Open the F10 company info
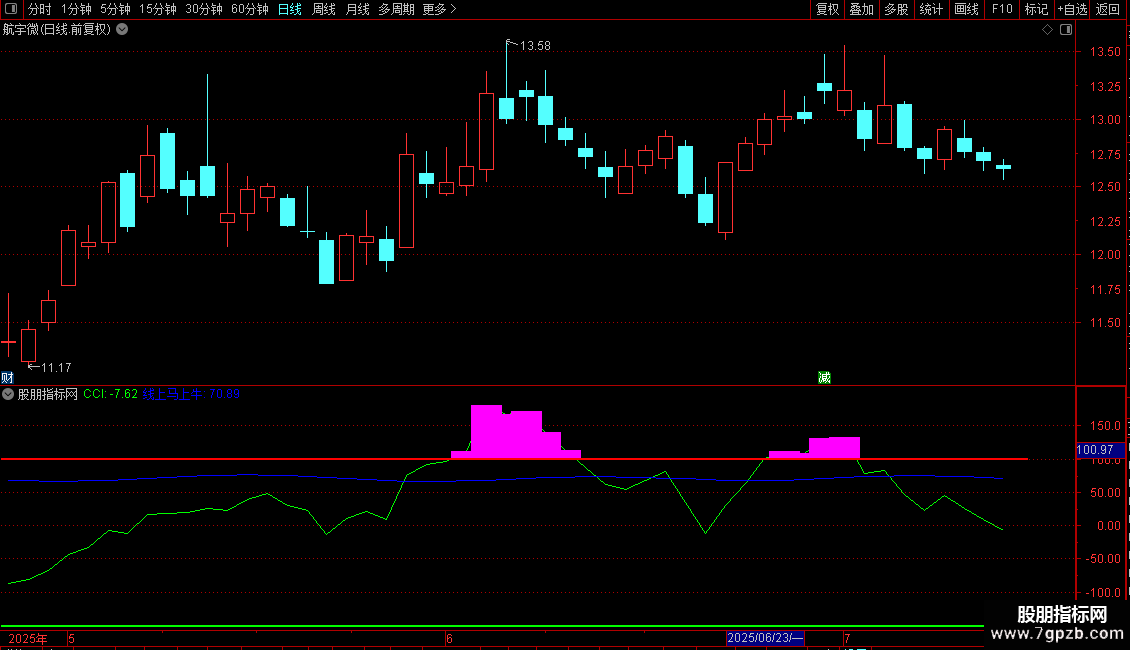Viewport: 1130px width, 650px height. [x=1002, y=9]
